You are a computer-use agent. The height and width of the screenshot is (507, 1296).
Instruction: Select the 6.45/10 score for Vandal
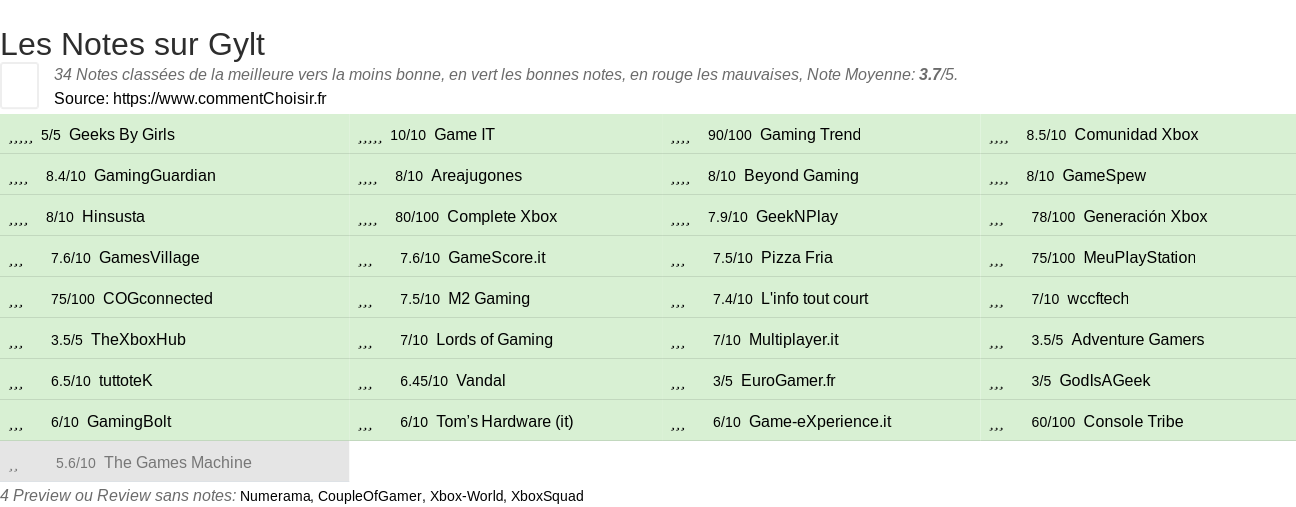[424, 381]
